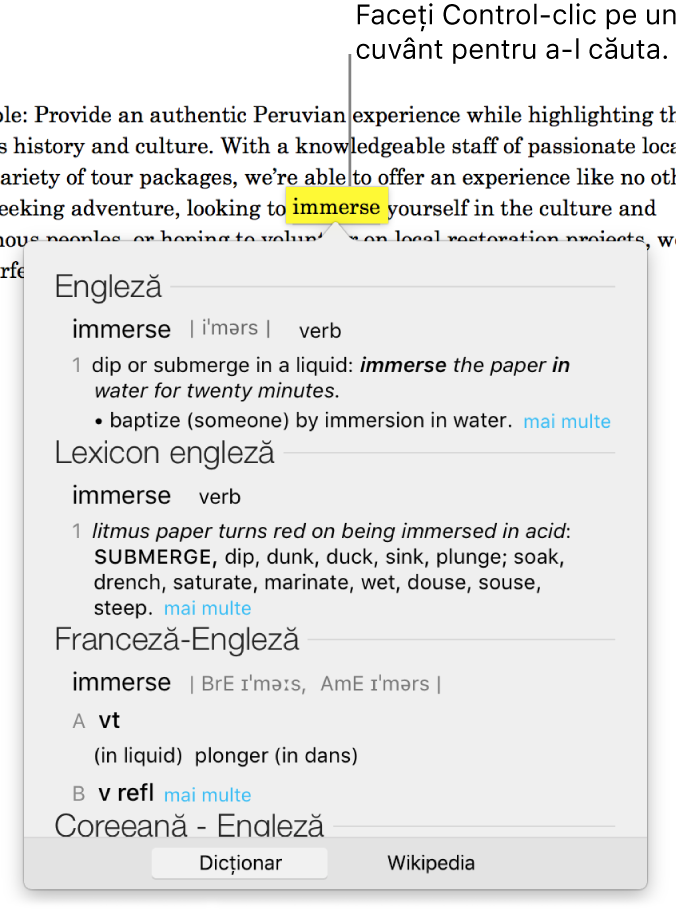Click the vt label in the French entry
This screenshot has width=681, height=910.
(x=109, y=720)
